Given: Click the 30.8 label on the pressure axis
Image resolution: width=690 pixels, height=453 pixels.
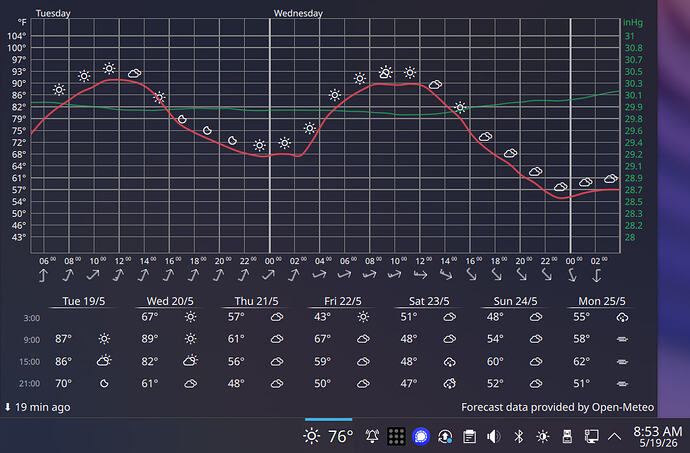Looking at the screenshot, I should (634, 48).
